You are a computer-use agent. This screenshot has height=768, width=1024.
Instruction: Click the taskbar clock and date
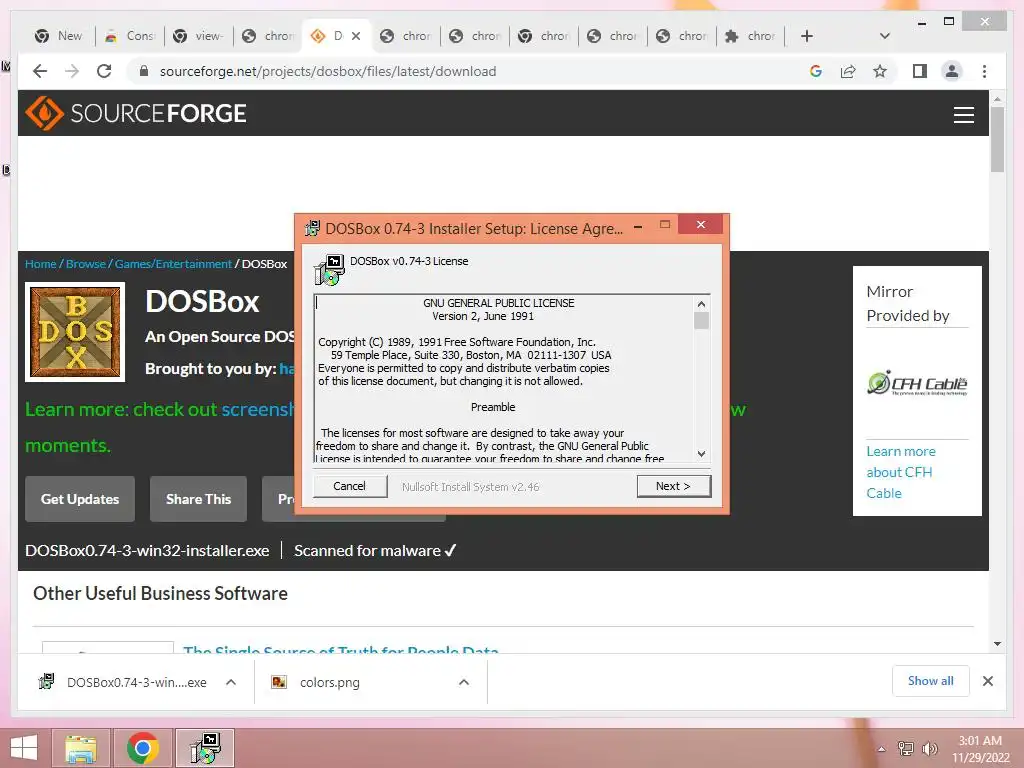980,749
